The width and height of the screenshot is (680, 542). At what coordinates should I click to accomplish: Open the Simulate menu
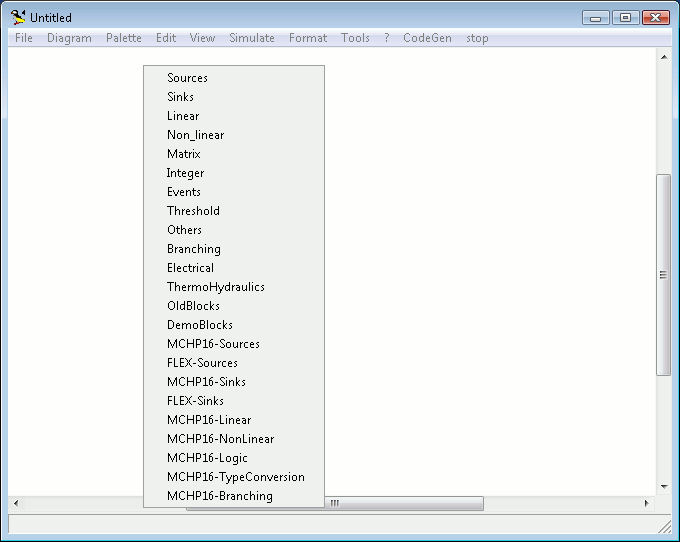point(252,38)
